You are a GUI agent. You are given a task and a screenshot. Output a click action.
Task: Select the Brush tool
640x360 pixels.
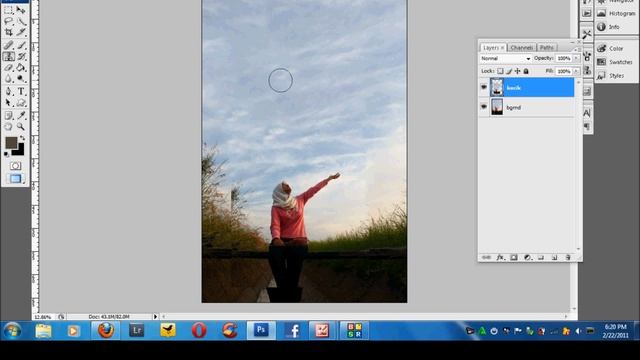21,45
